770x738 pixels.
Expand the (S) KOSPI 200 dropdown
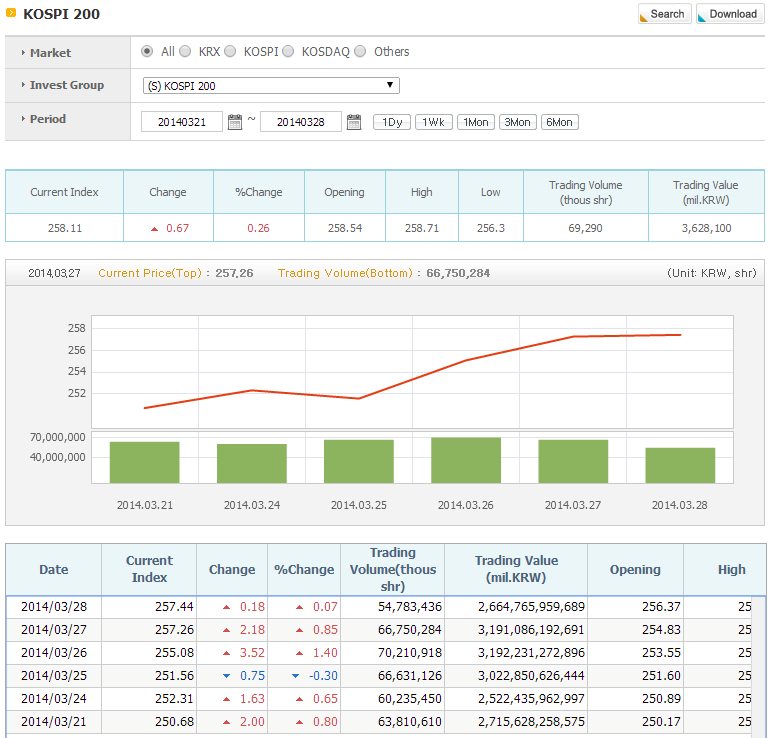(x=271, y=85)
